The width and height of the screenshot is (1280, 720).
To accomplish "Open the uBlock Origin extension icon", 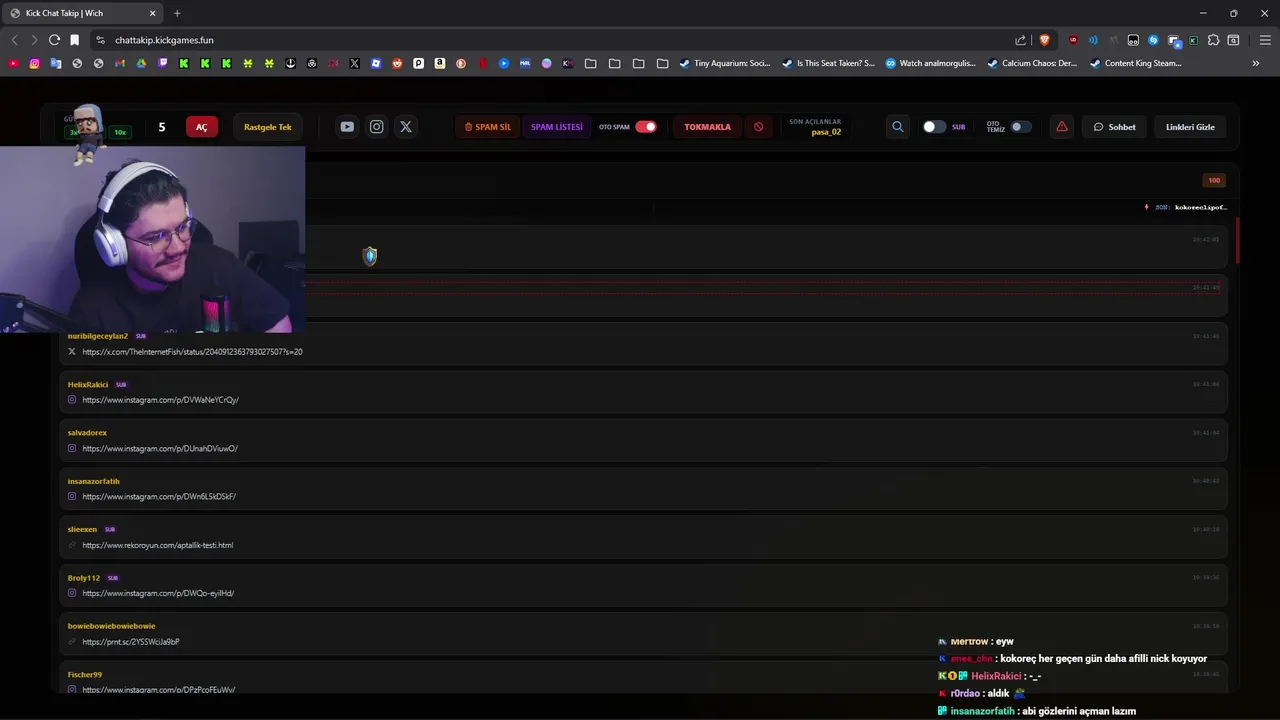I will [x=1073, y=40].
